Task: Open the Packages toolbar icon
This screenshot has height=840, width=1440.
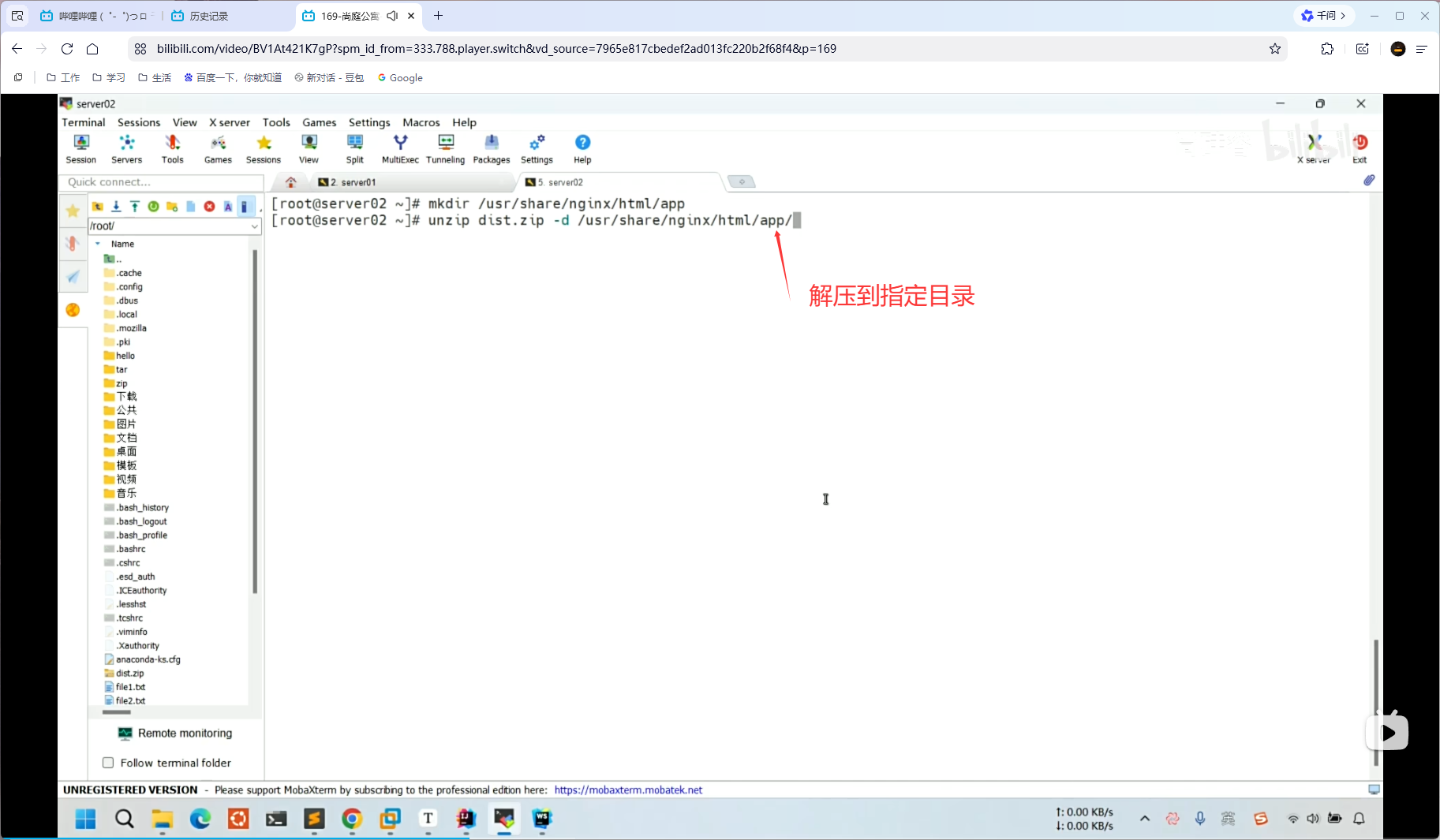Action: pos(492,148)
